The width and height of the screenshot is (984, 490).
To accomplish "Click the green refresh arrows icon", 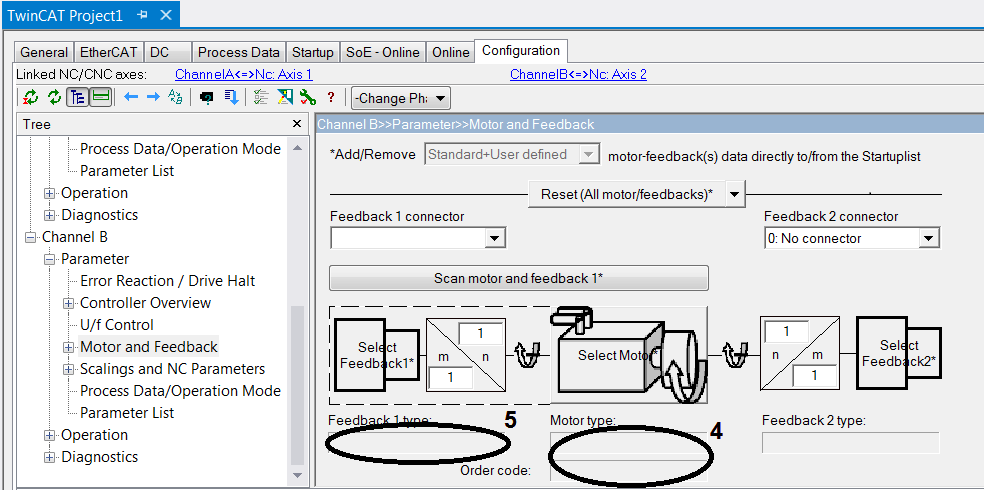I will point(55,98).
